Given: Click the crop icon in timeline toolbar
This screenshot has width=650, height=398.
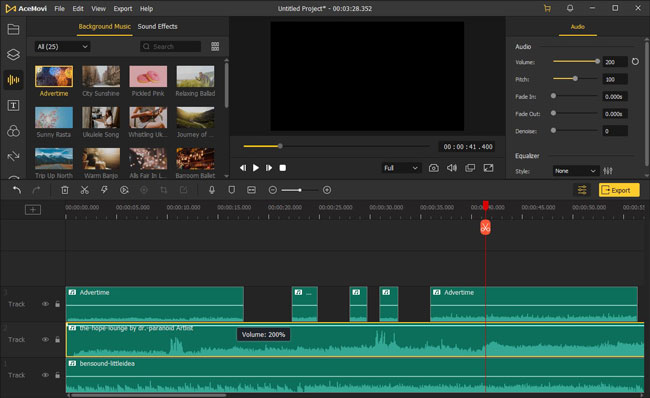Looking at the screenshot, I should pos(164,190).
